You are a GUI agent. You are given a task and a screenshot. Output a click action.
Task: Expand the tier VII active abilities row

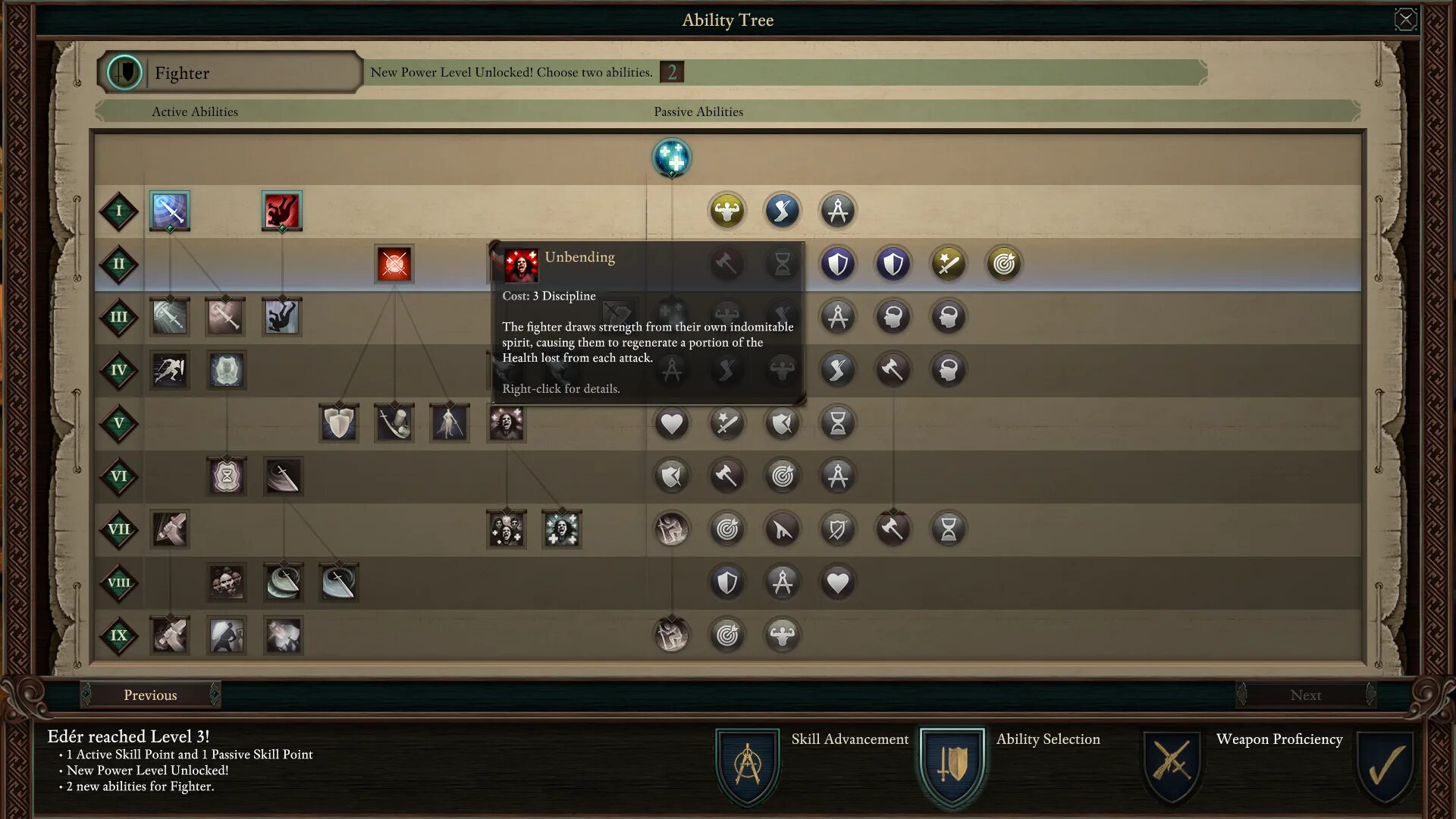[120, 529]
